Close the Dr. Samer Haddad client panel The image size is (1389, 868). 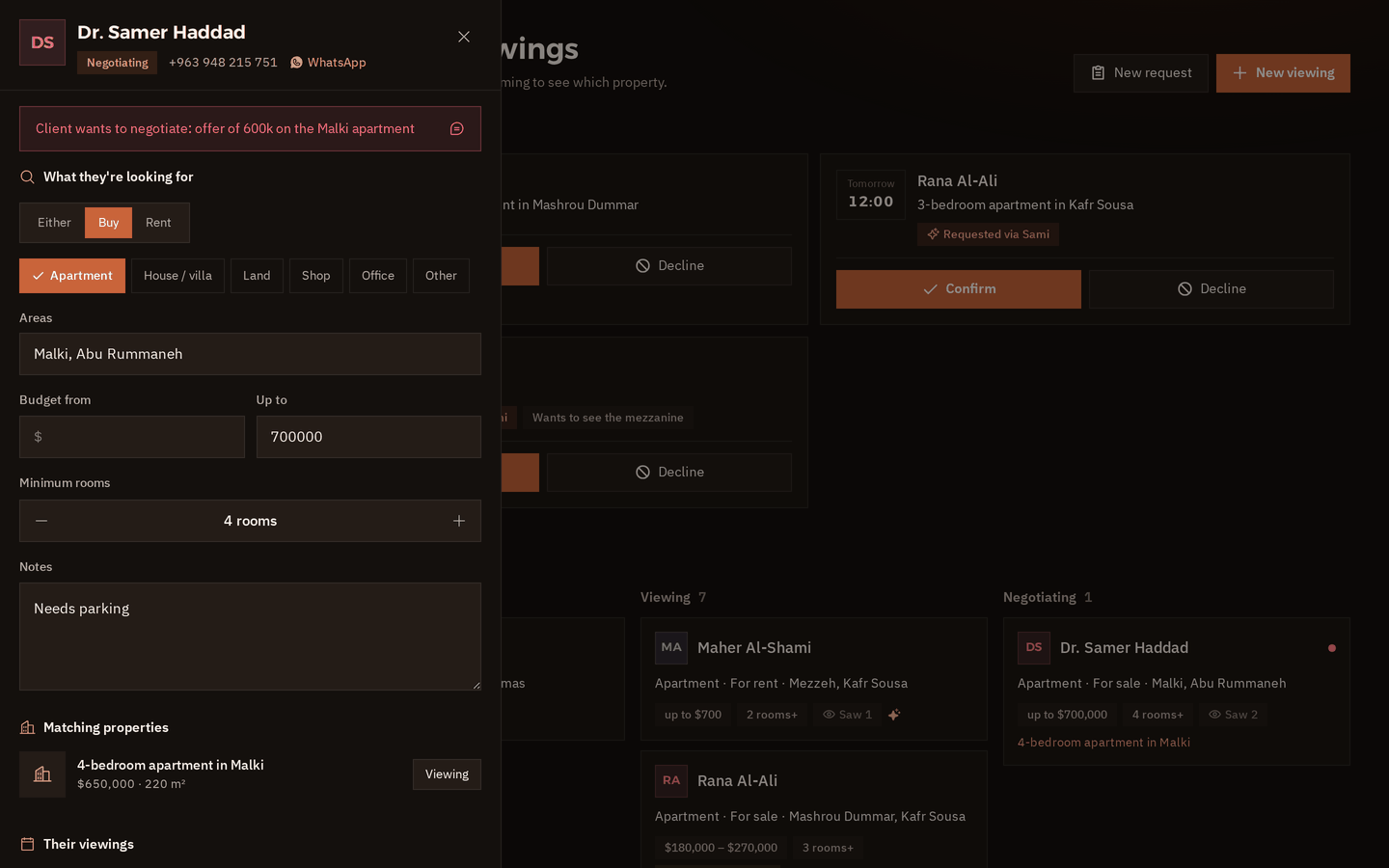464,37
